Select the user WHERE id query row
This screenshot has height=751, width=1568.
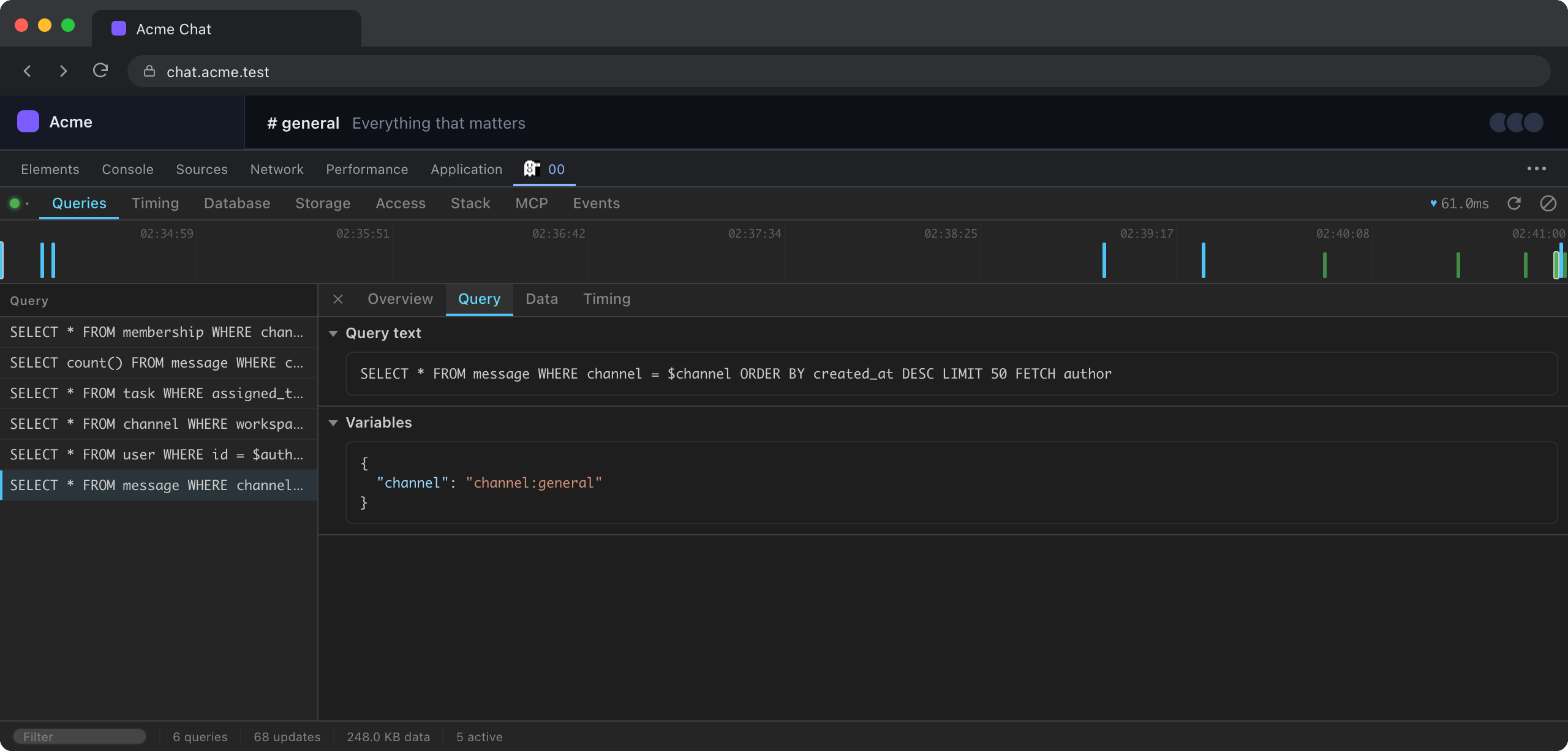click(x=159, y=455)
